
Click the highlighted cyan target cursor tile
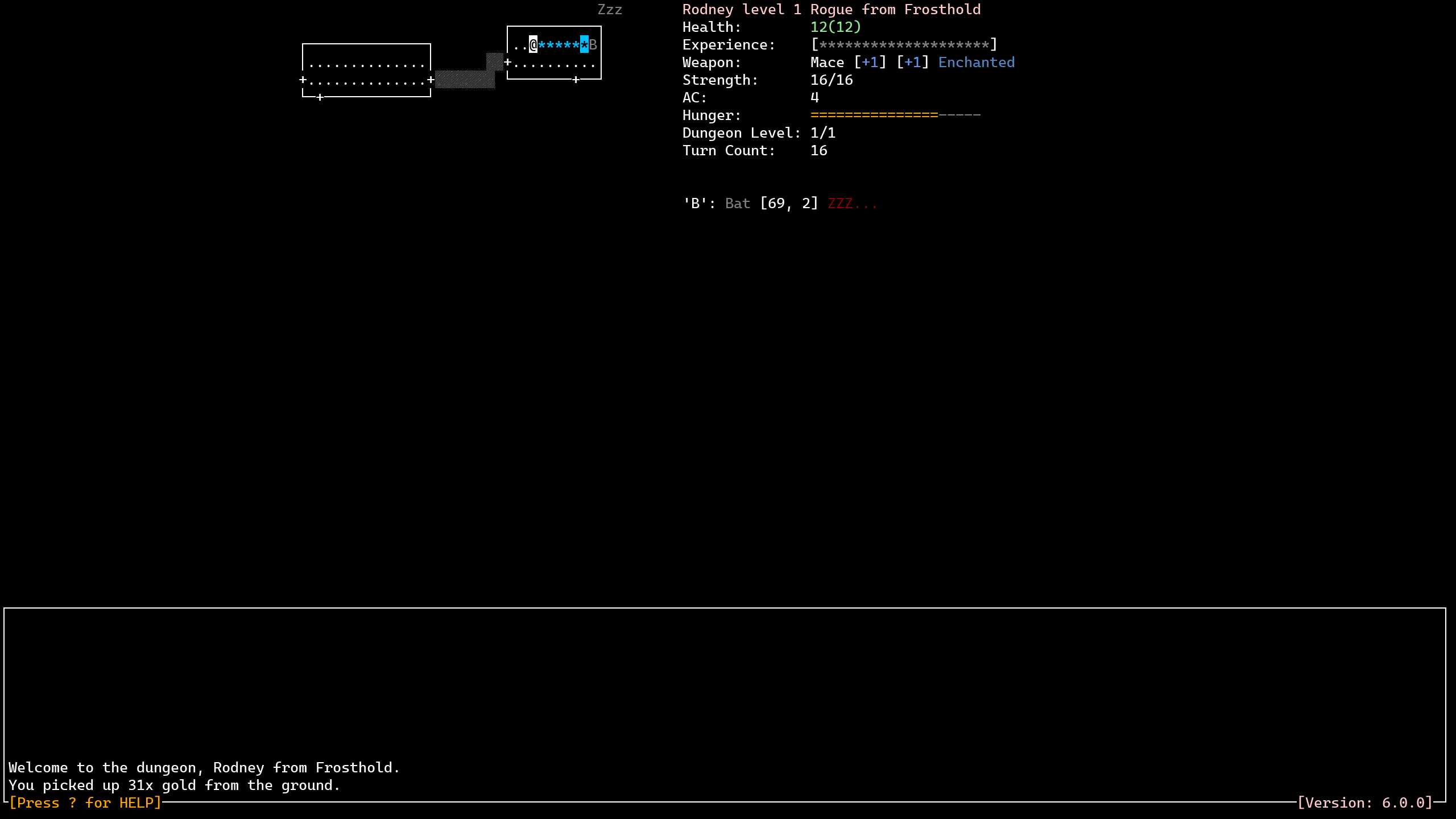click(x=584, y=44)
